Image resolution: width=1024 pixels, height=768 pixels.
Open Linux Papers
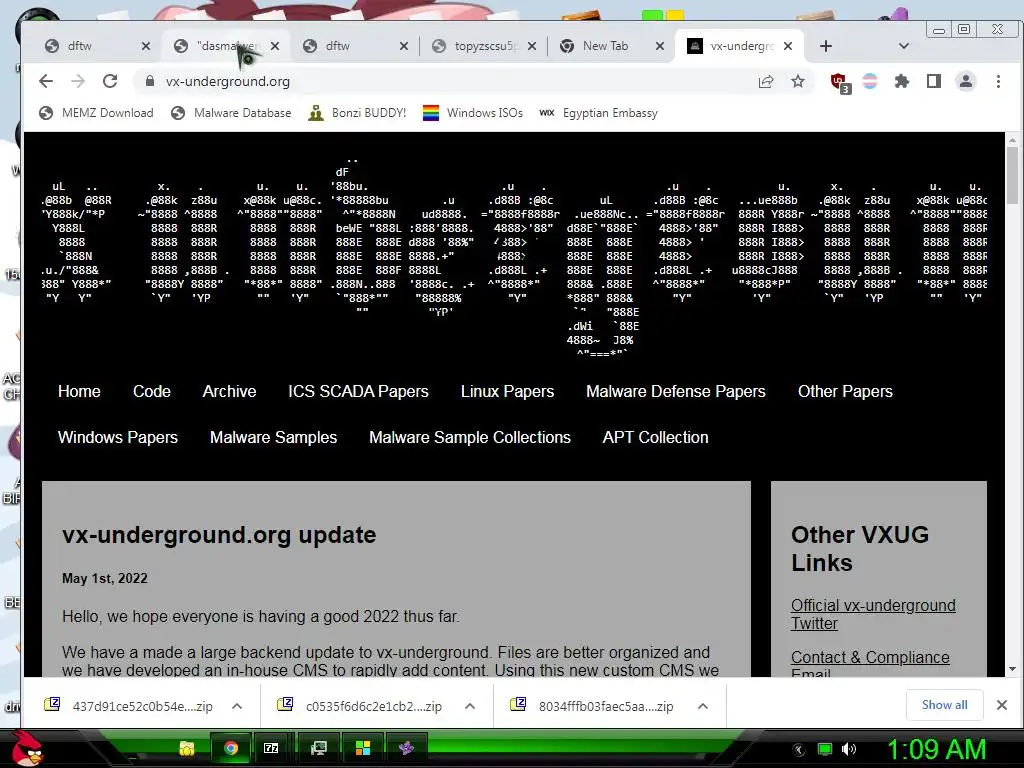(507, 391)
